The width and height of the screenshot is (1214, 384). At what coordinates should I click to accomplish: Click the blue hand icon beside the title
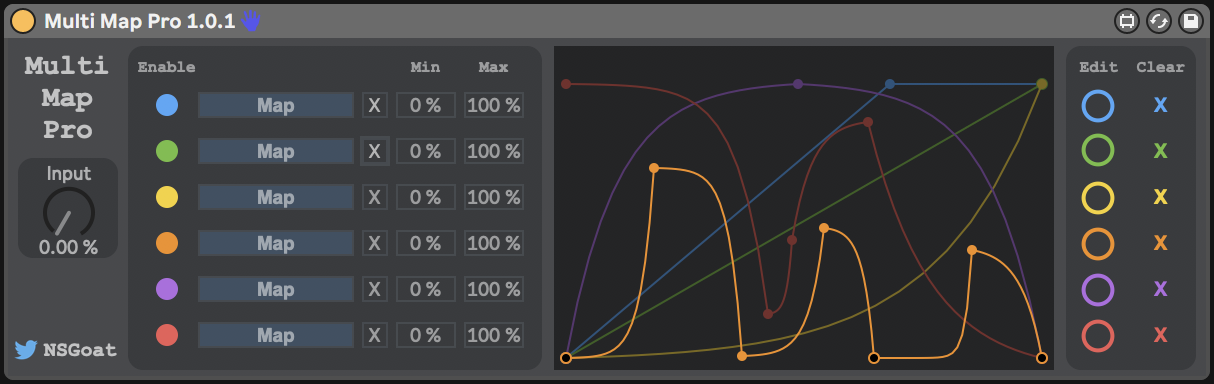coord(251,21)
